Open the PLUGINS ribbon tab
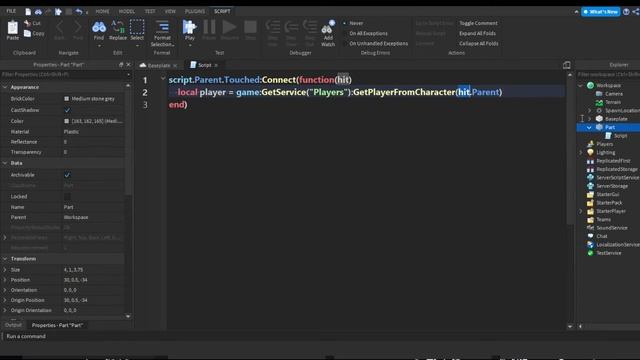Screen dimensions: 640x360 coord(195,11)
